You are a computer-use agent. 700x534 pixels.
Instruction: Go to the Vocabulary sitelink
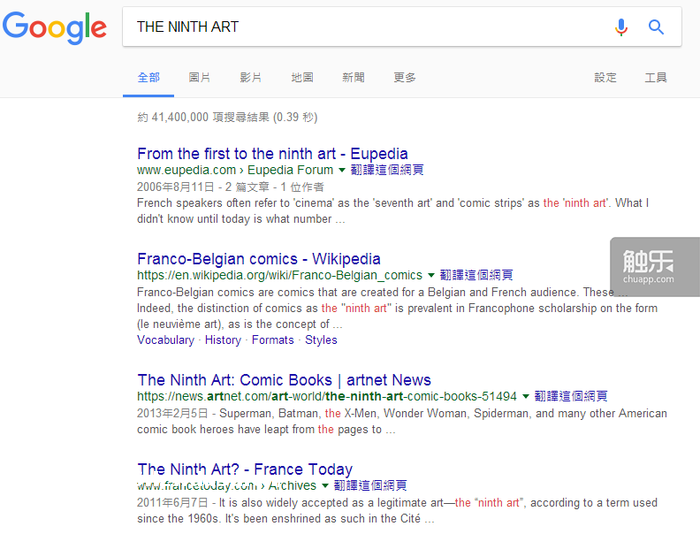click(165, 340)
